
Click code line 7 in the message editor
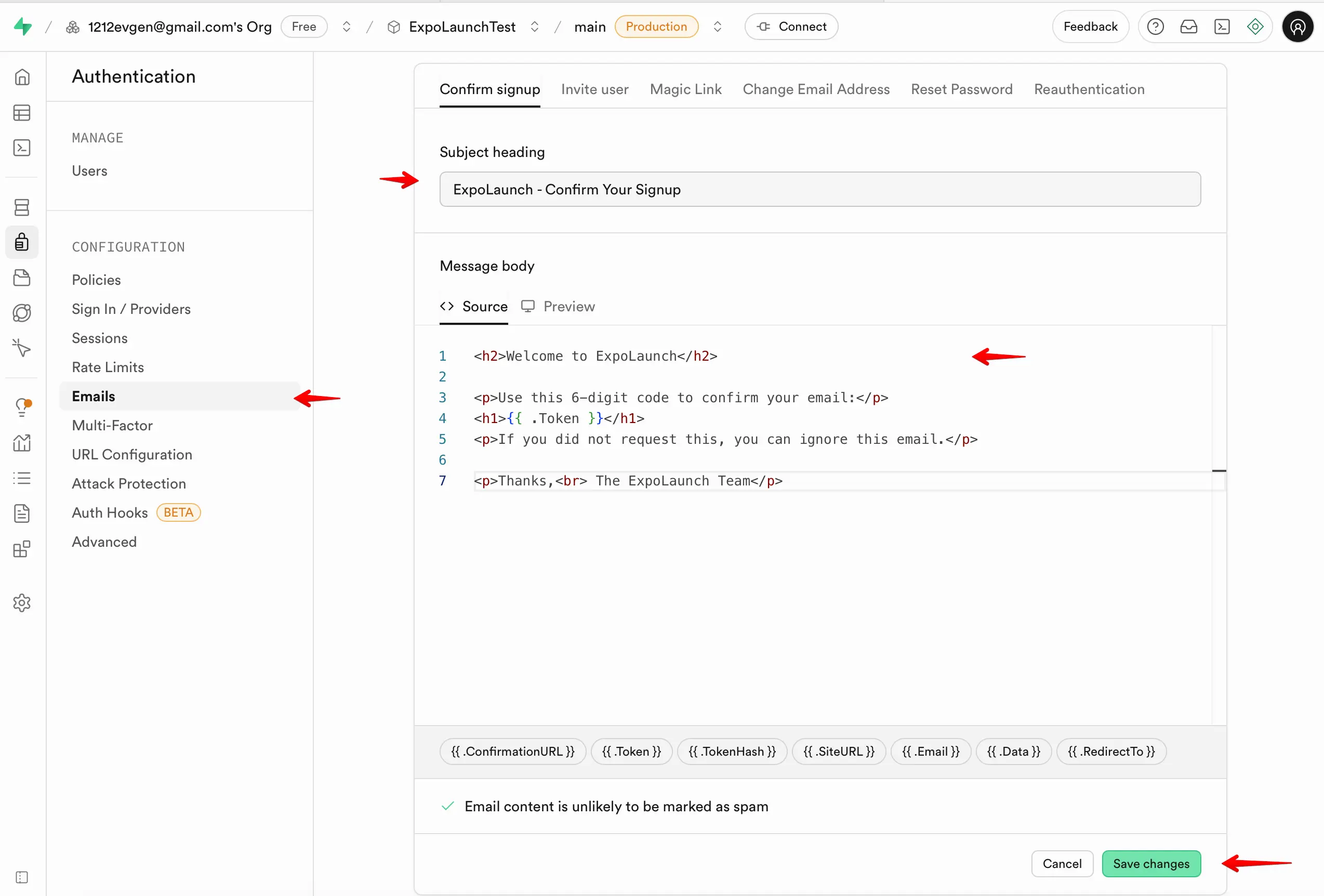click(x=628, y=481)
